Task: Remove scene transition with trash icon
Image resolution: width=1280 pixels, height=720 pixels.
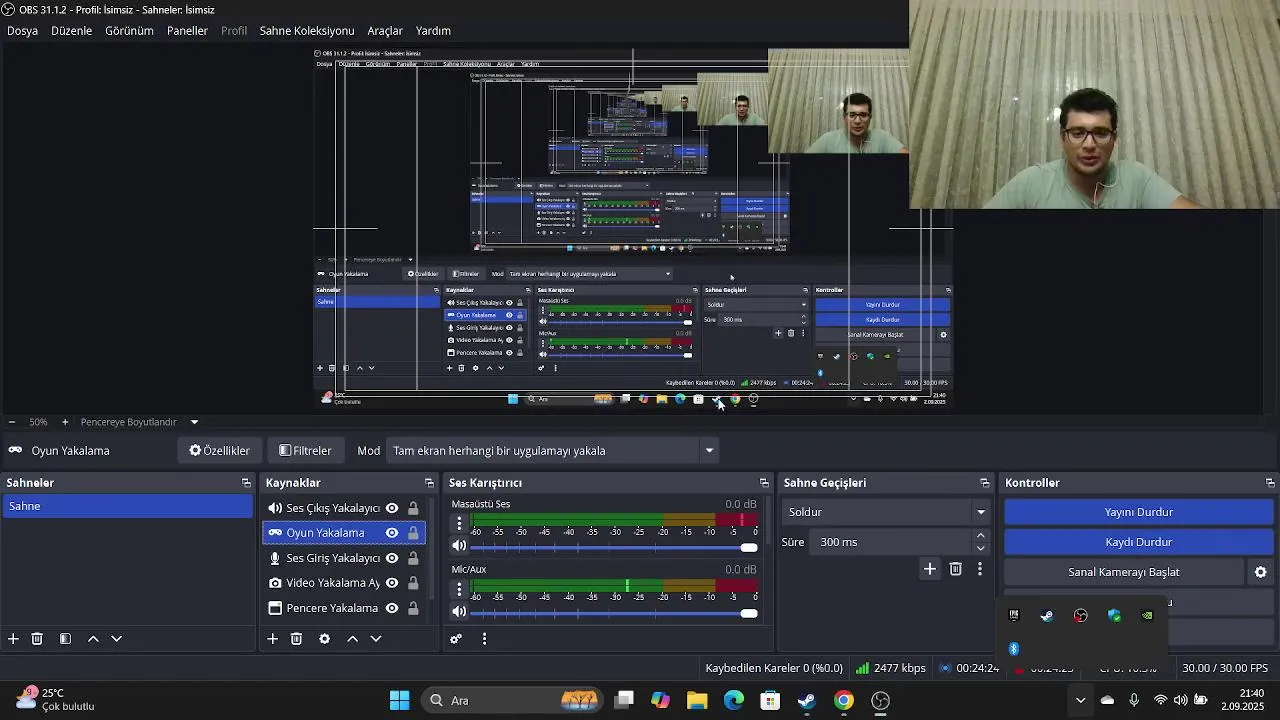Action: click(956, 569)
